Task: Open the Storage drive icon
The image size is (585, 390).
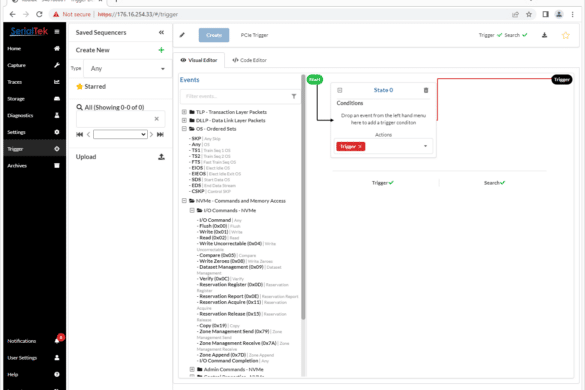Action: click(x=57, y=99)
